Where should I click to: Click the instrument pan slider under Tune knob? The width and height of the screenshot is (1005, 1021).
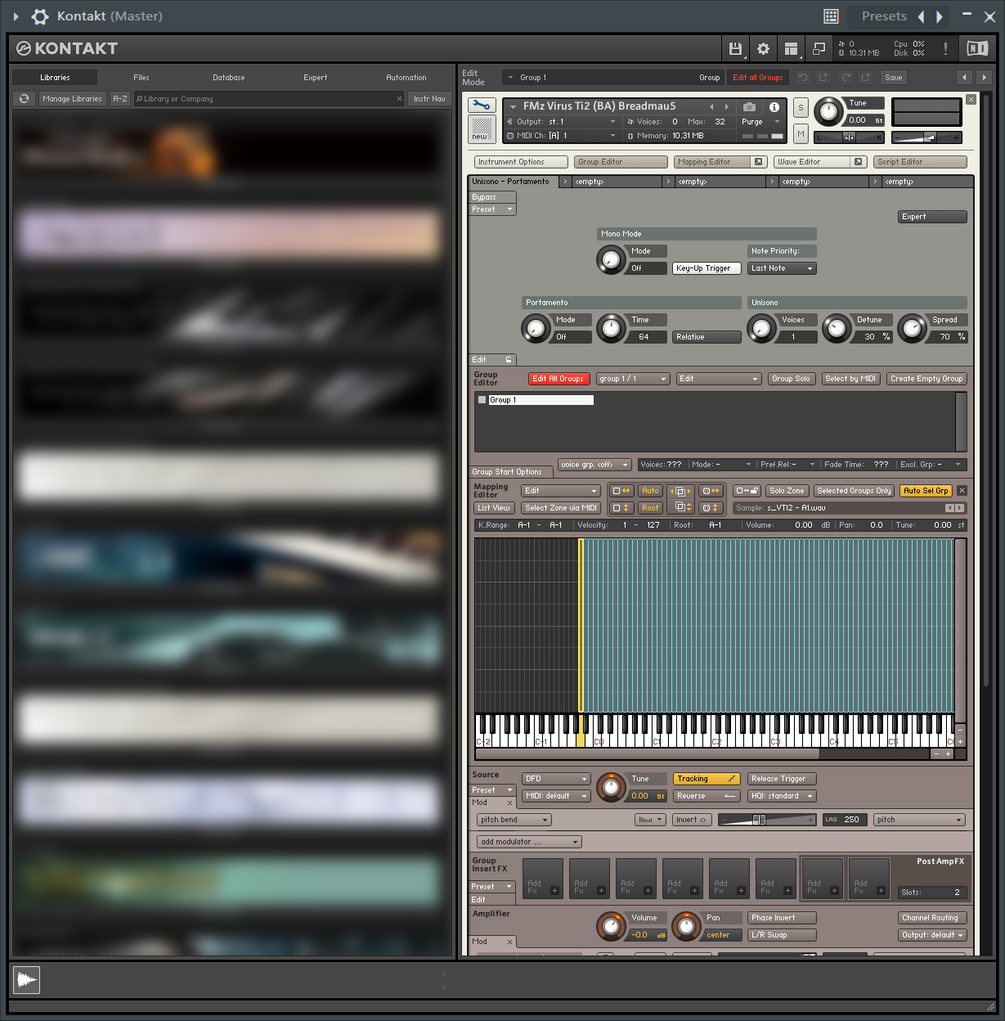[x=849, y=137]
